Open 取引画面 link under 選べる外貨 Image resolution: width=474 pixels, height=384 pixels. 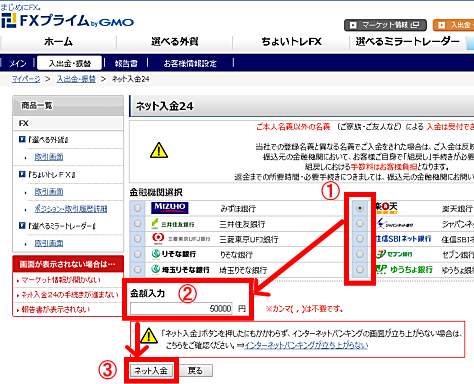pos(49,157)
